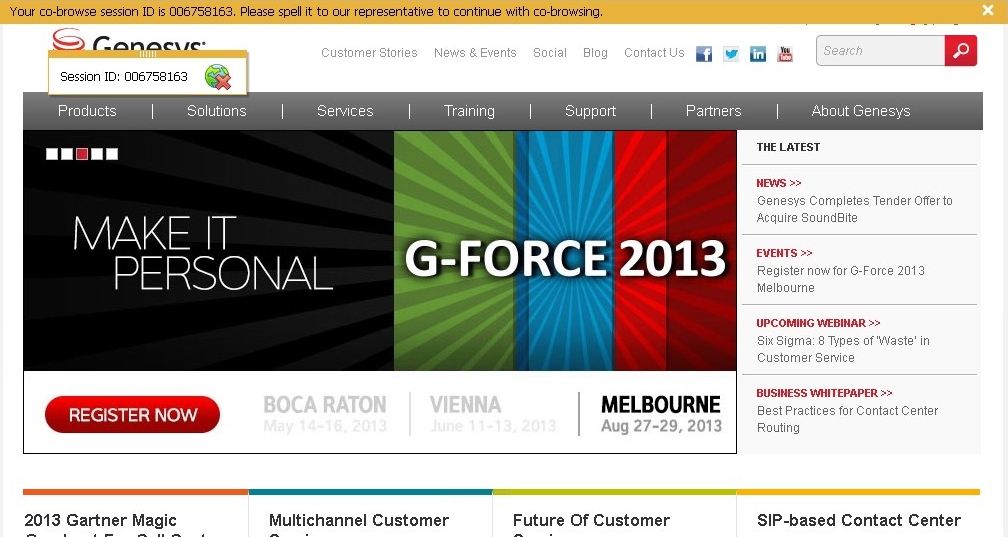Open Contact Us page
Image resolution: width=1008 pixels, height=537 pixels.
[654, 53]
